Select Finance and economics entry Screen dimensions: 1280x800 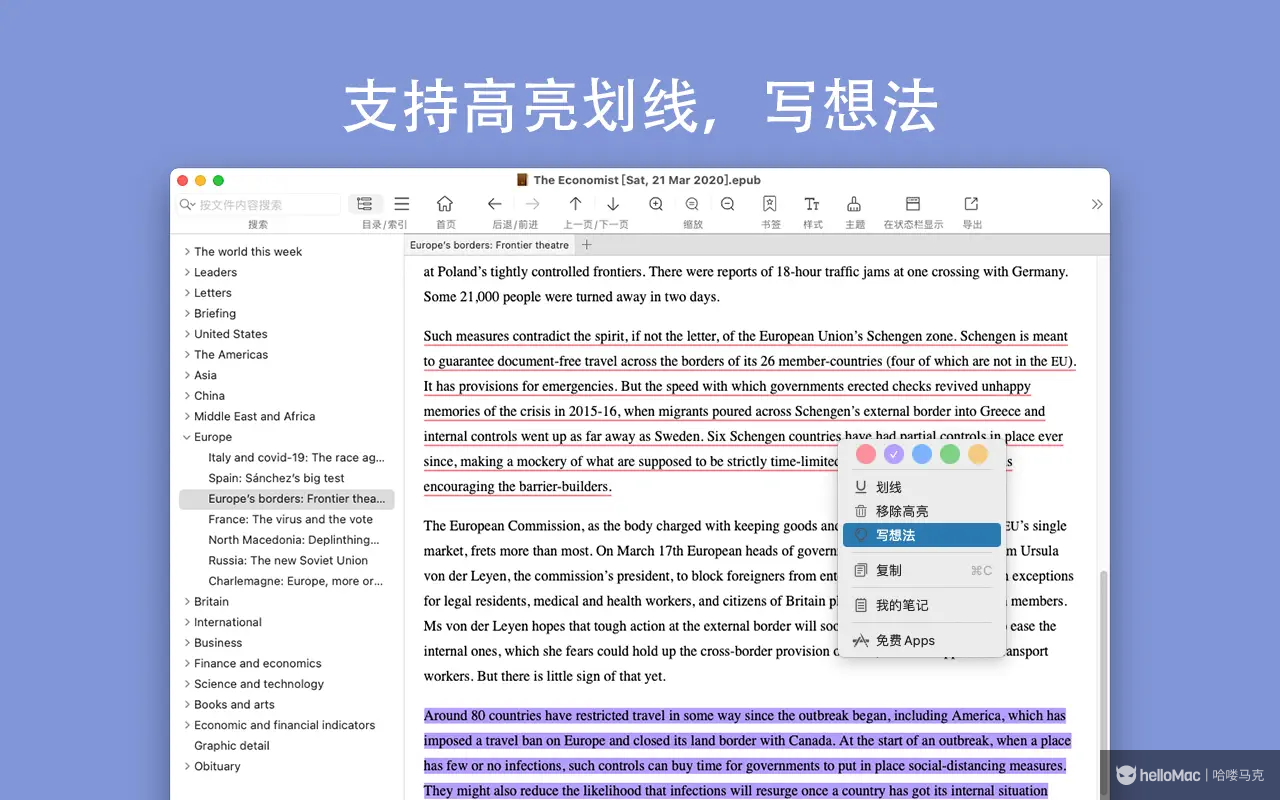(x=258, y=663)
